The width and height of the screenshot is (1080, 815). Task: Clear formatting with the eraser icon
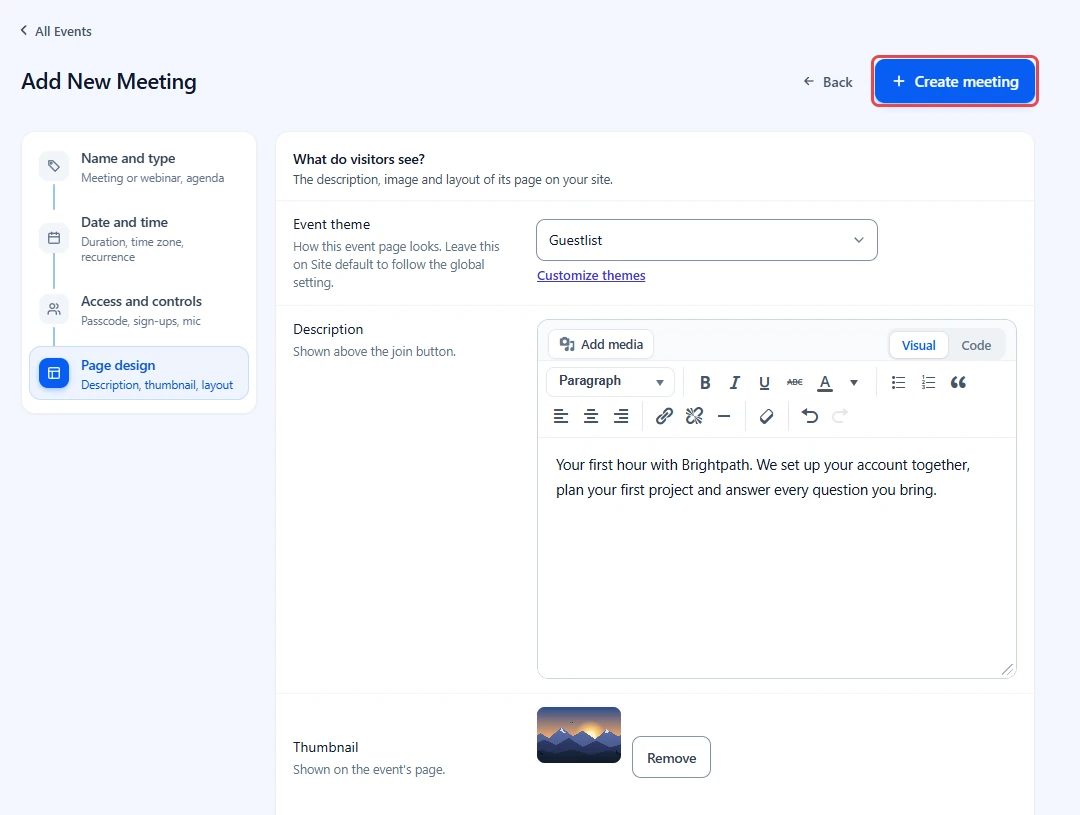pyautogui.click(x=767, y=416)
